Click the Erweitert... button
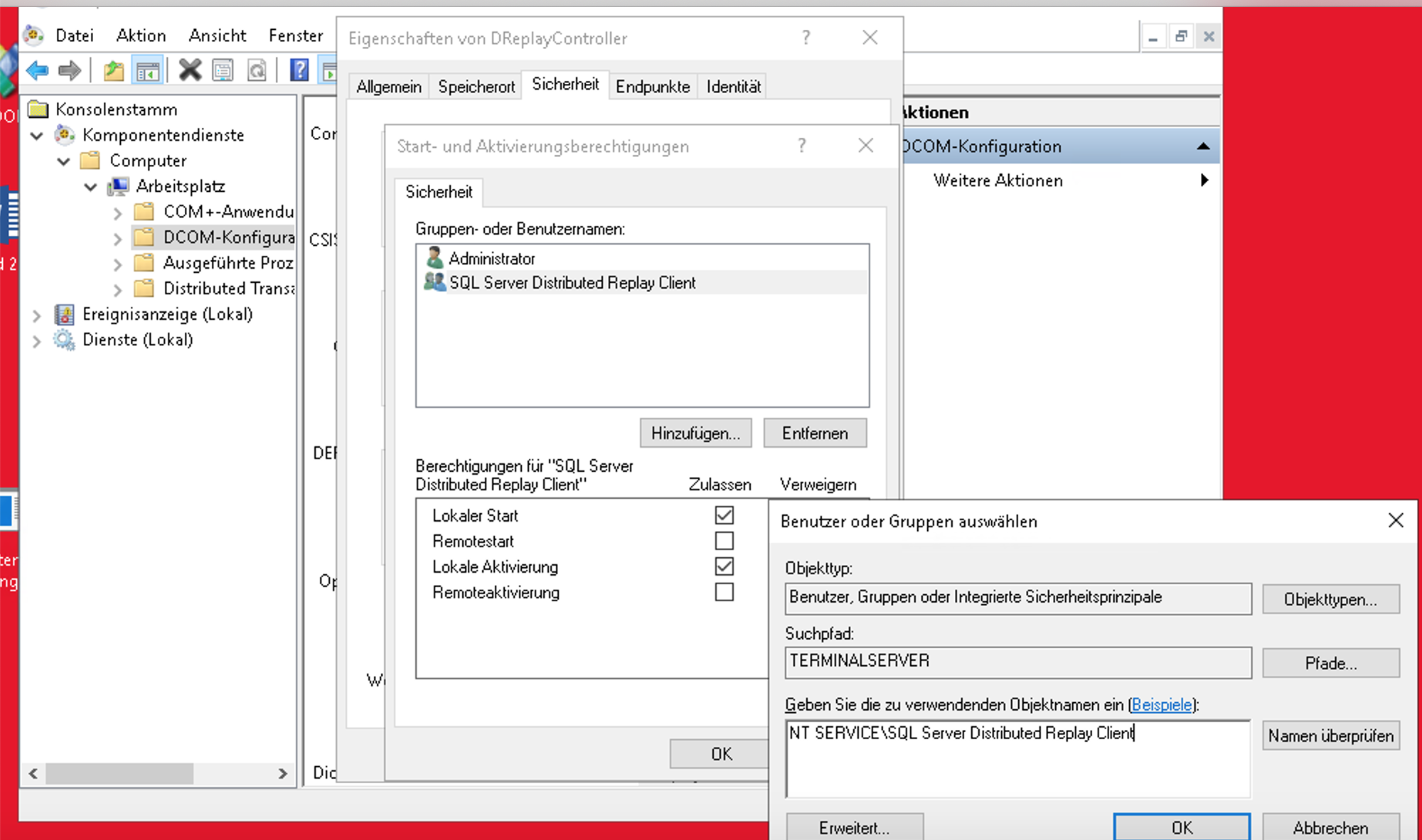1422x840 pixels. point(855,827)
